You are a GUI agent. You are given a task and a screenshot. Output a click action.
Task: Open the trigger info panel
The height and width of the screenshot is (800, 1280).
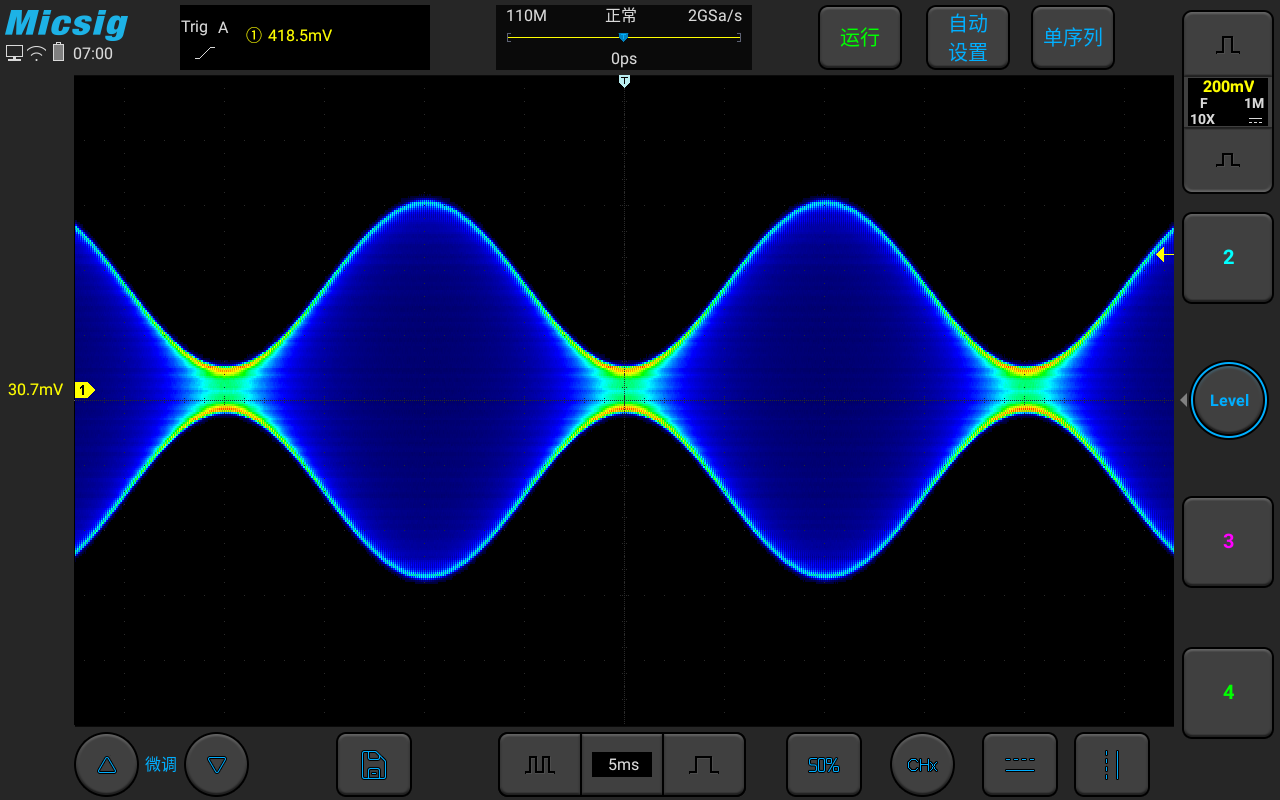305,38
